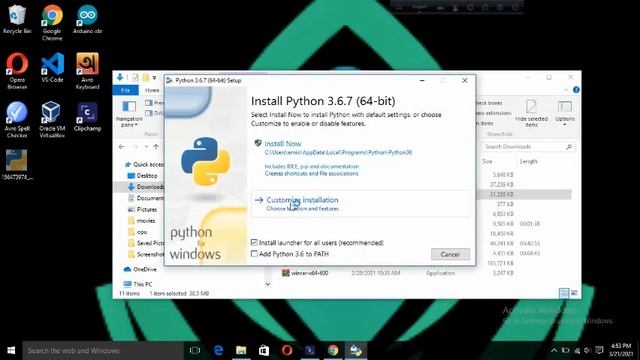Enable Add Python 3.6 to PATH
Image resolution: width=640 pixels, height=360 pixels.
click(254, 253)
